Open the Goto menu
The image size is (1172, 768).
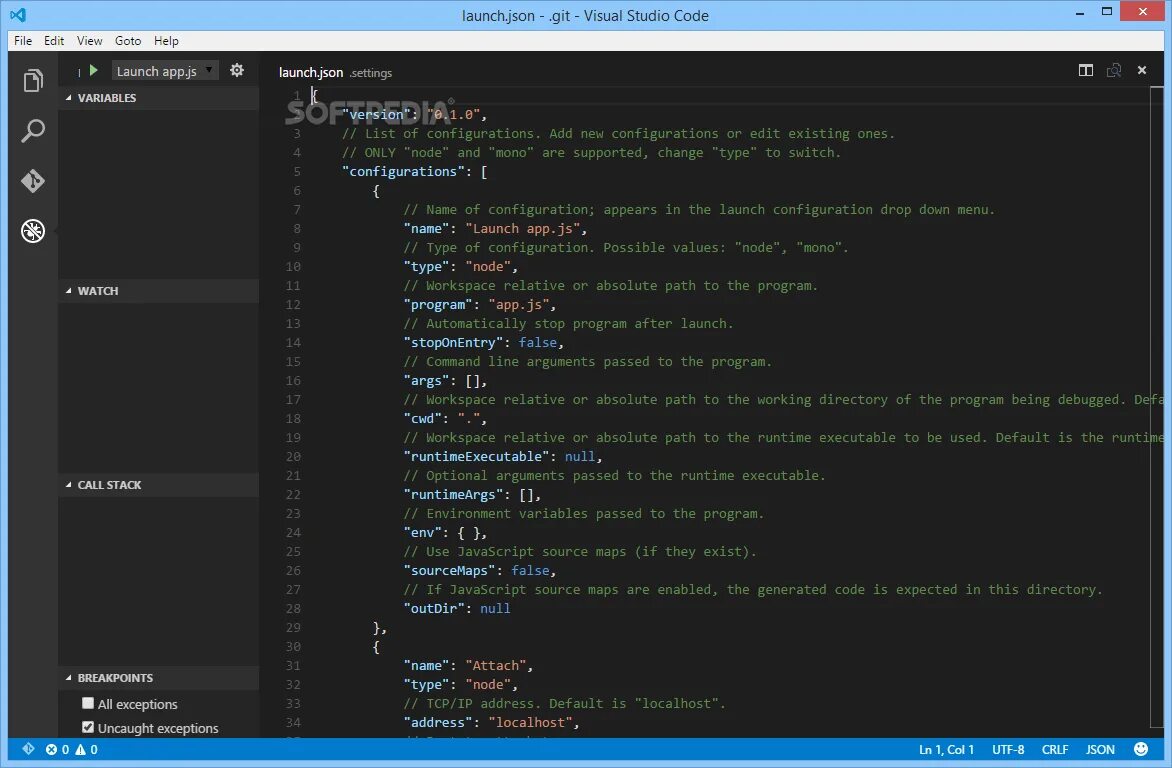point(128,40)
